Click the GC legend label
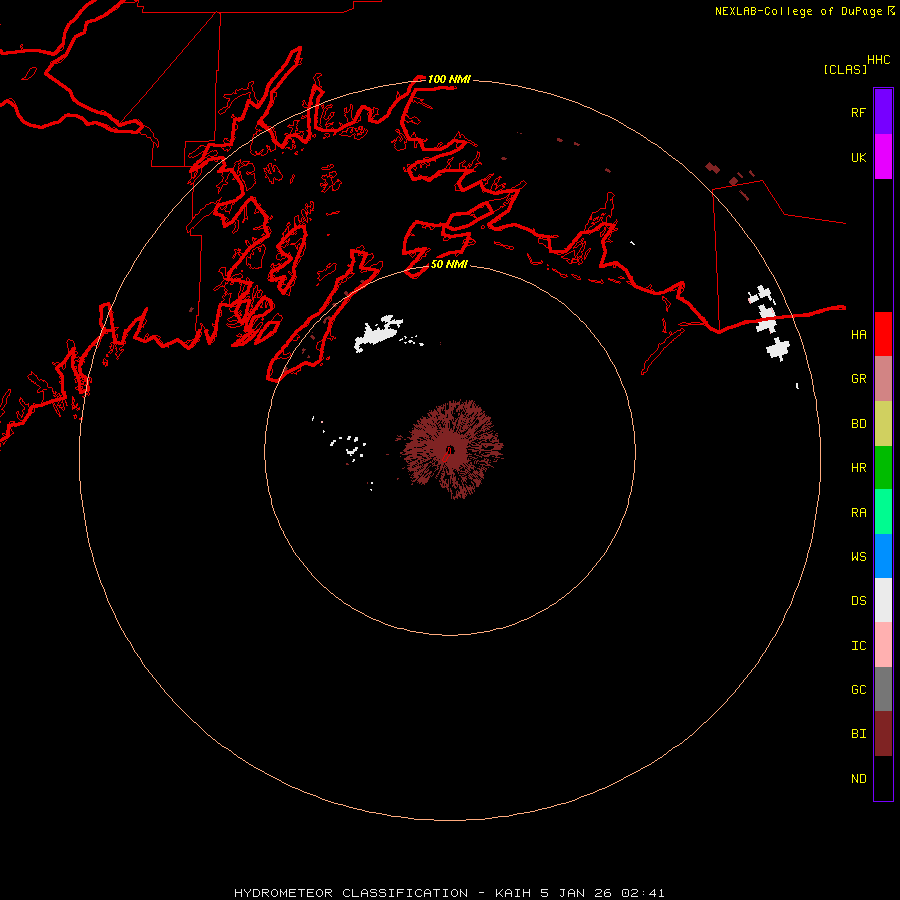This screenshot has height=900, width=900. (x=858, y=690)
